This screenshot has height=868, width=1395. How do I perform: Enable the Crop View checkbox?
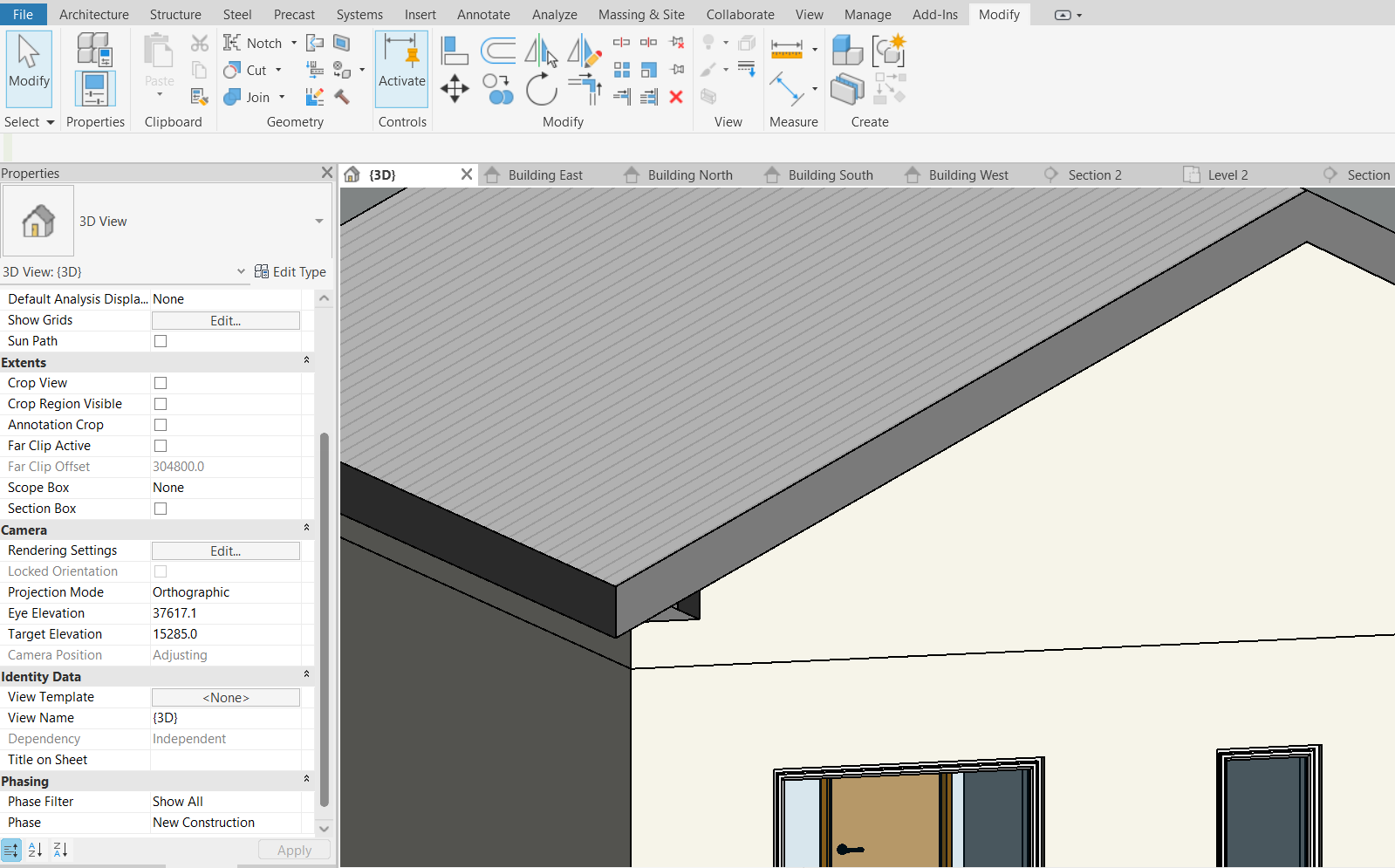coord(161,383)
